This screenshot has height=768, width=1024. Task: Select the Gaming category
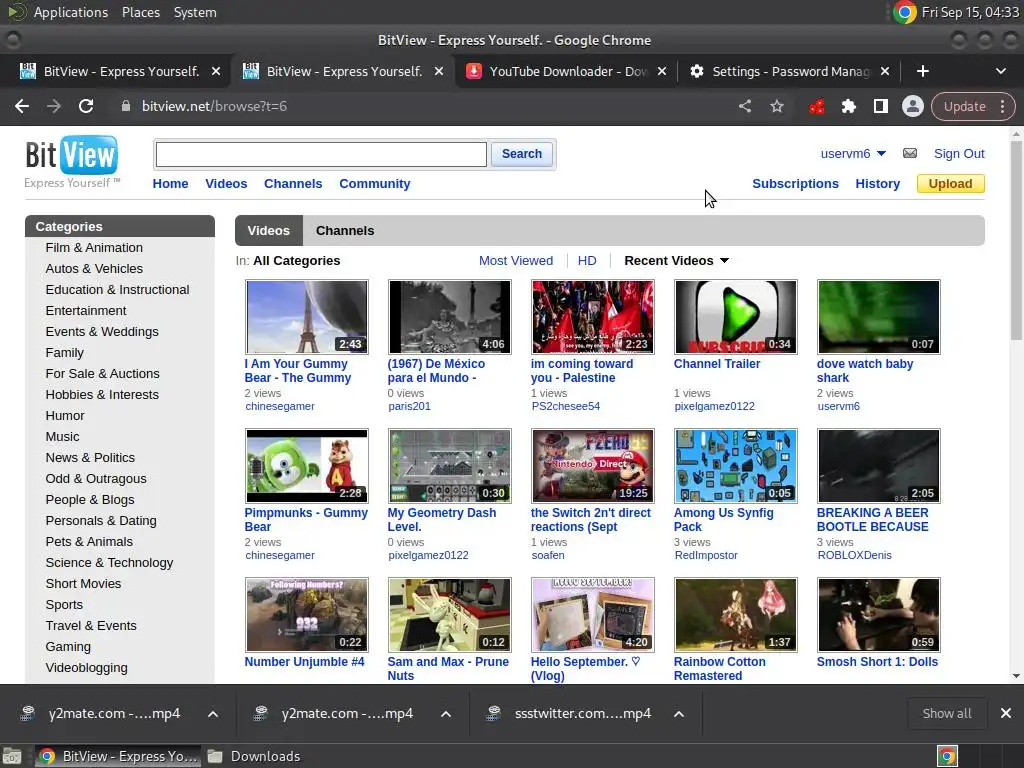[x=68, y=647]
